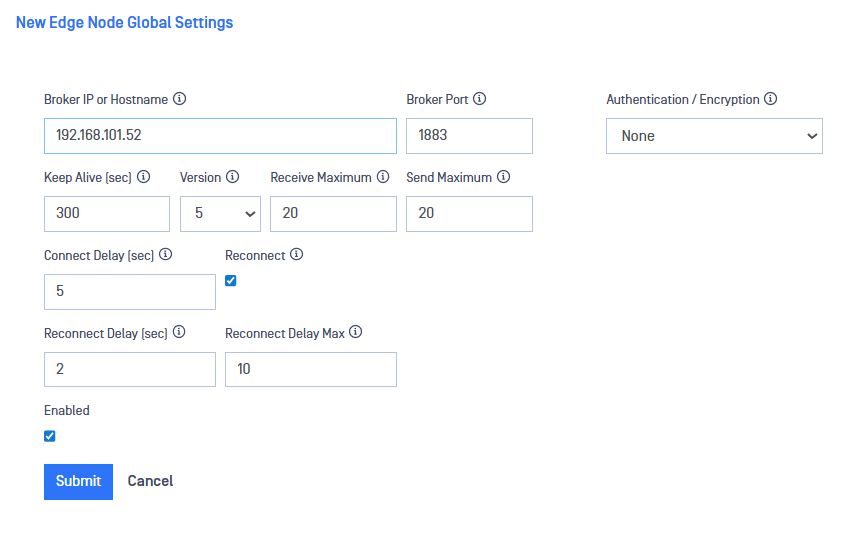Screen dimensions: 863x542
Task: Click info icon next to Broker IP or Hostname
Action: point(180,99)
